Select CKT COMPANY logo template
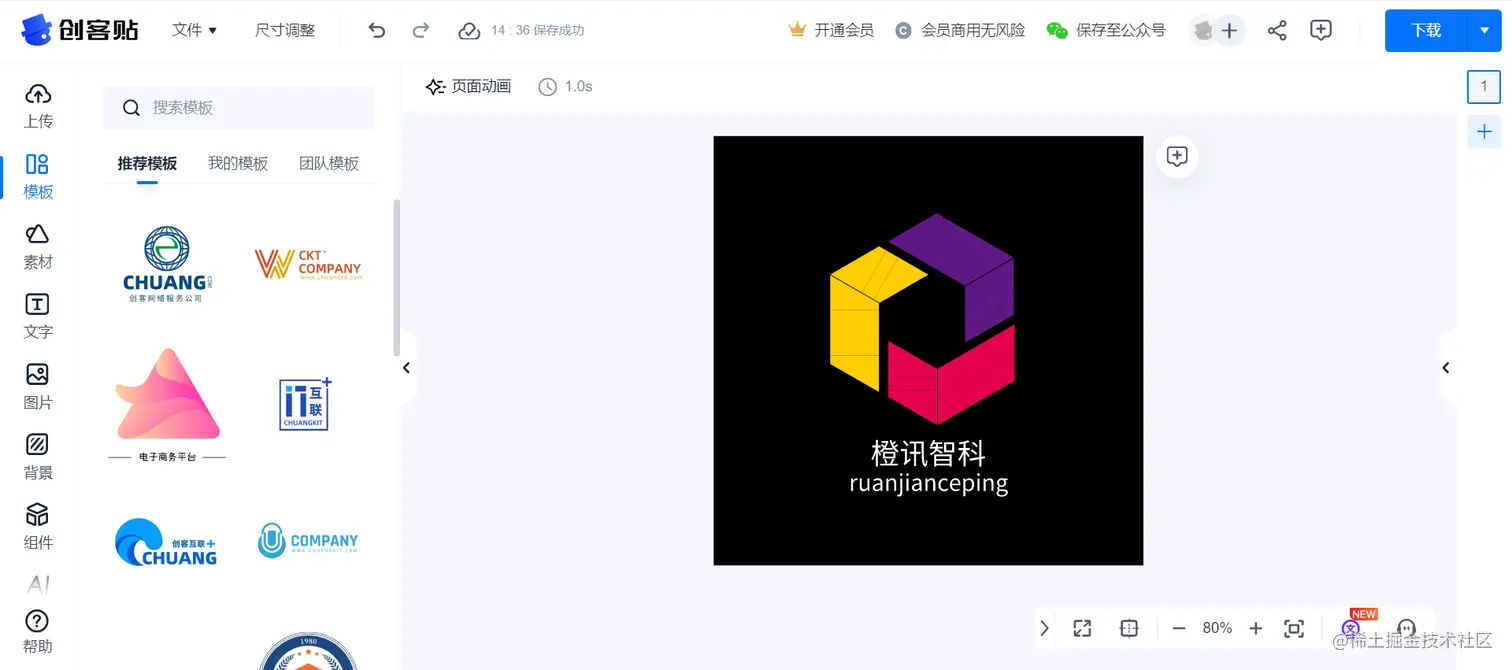 click(x=307, y=264)
